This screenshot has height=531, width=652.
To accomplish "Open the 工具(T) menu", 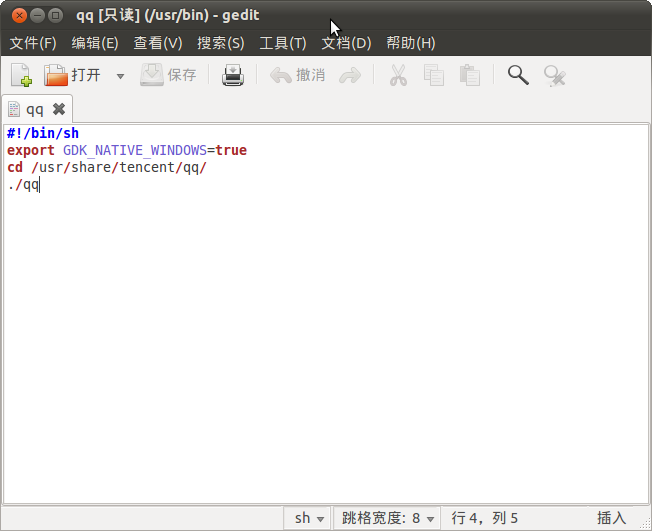I will pos(283,43).
